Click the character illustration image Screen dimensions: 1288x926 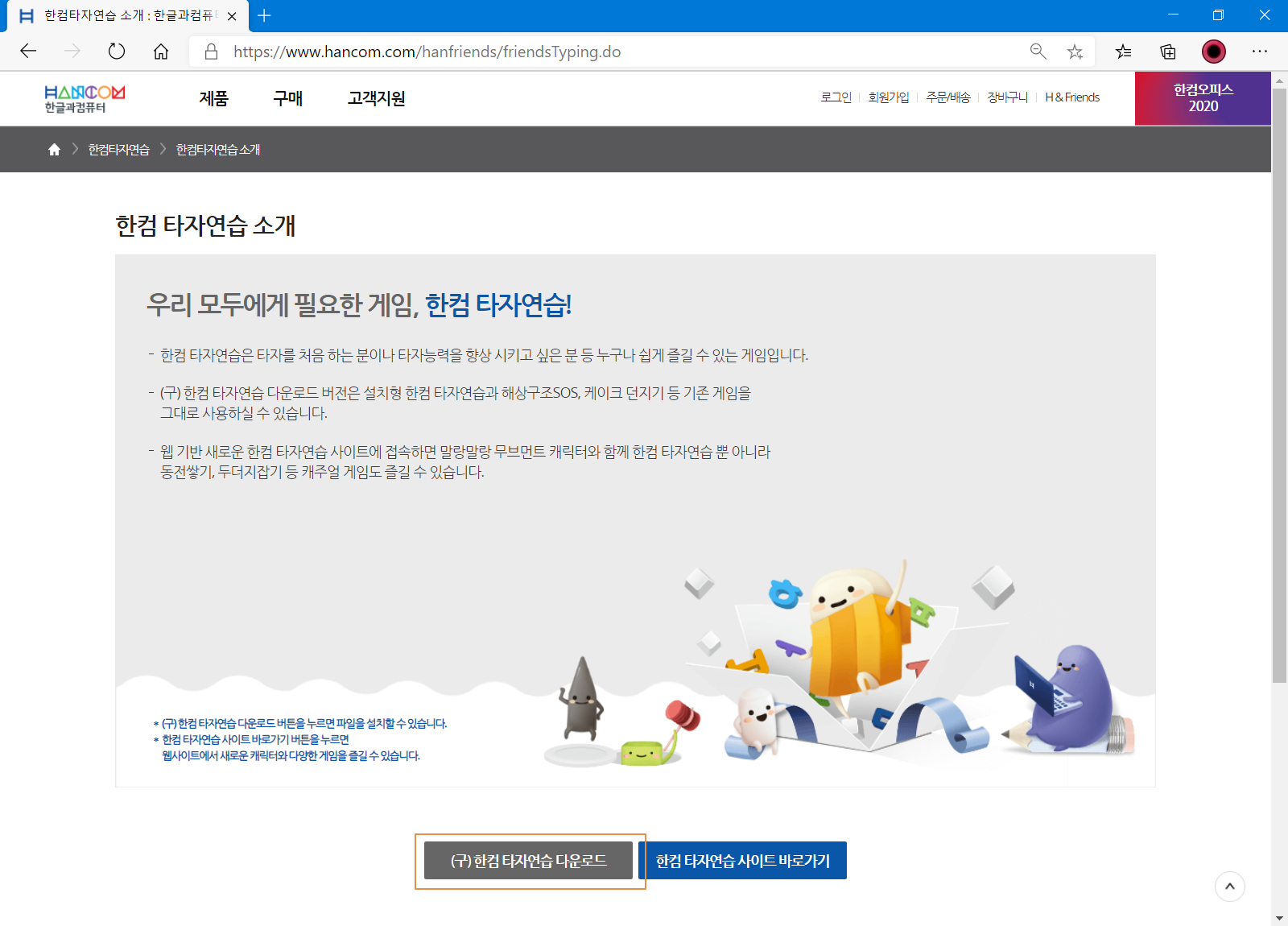click(x=841, y=663)
